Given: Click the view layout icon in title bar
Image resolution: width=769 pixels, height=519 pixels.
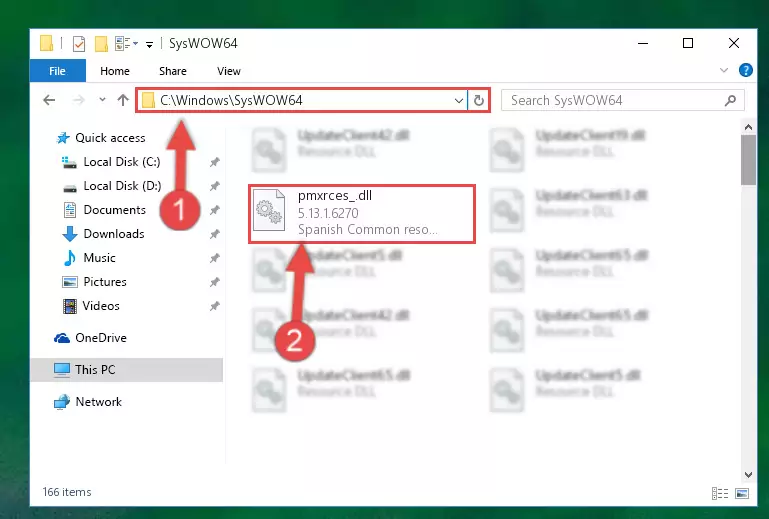Looking at the screenshot, I should pyautogui.click(x=123, y=44).
